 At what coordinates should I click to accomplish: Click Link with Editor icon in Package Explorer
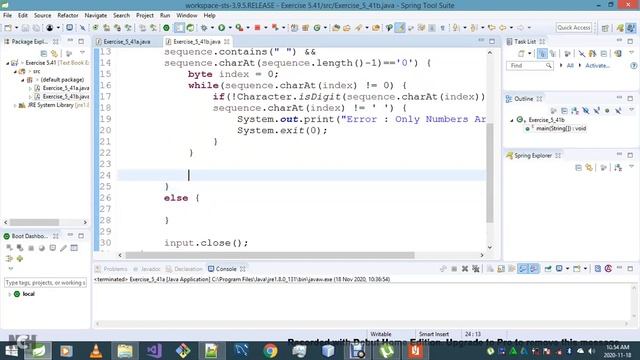(54, 53)
